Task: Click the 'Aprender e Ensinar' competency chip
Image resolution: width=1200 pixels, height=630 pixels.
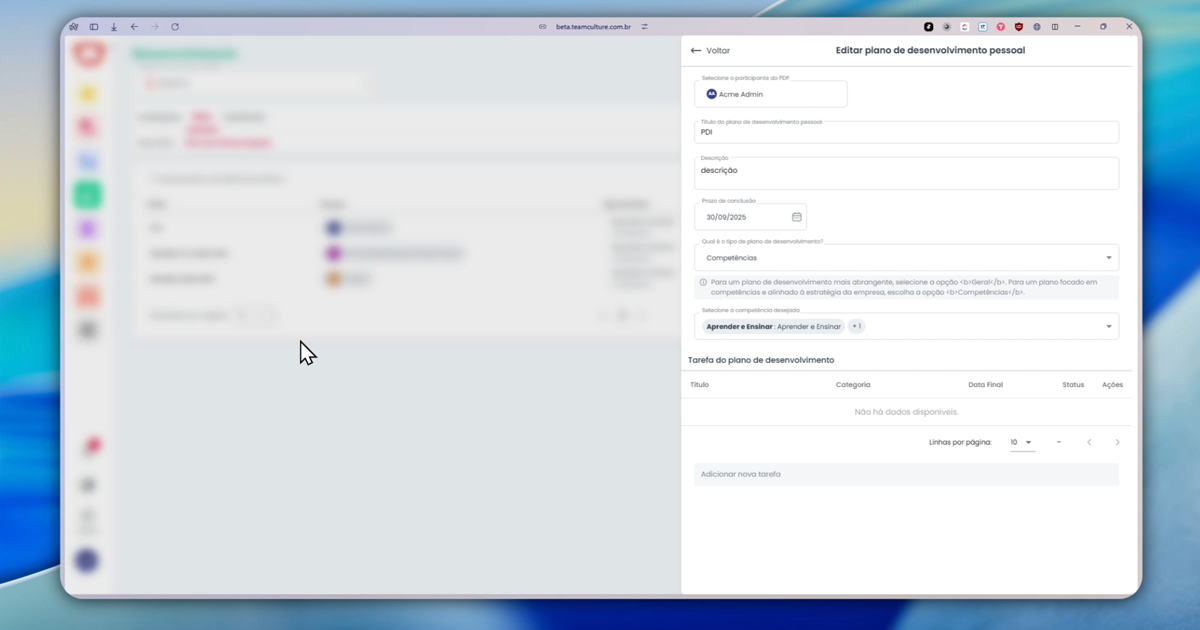Action: point(773,327)
